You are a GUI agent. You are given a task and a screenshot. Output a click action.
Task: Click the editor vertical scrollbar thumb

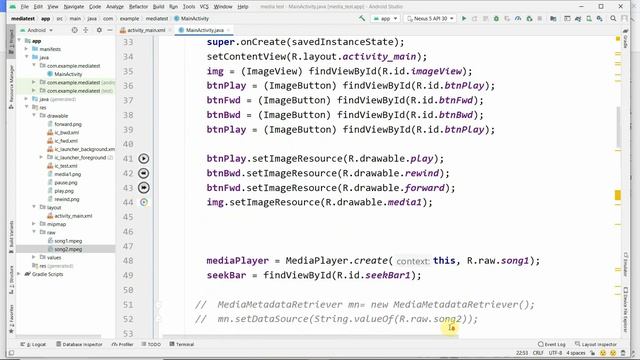pyautogui.click(x=618, y=127)
